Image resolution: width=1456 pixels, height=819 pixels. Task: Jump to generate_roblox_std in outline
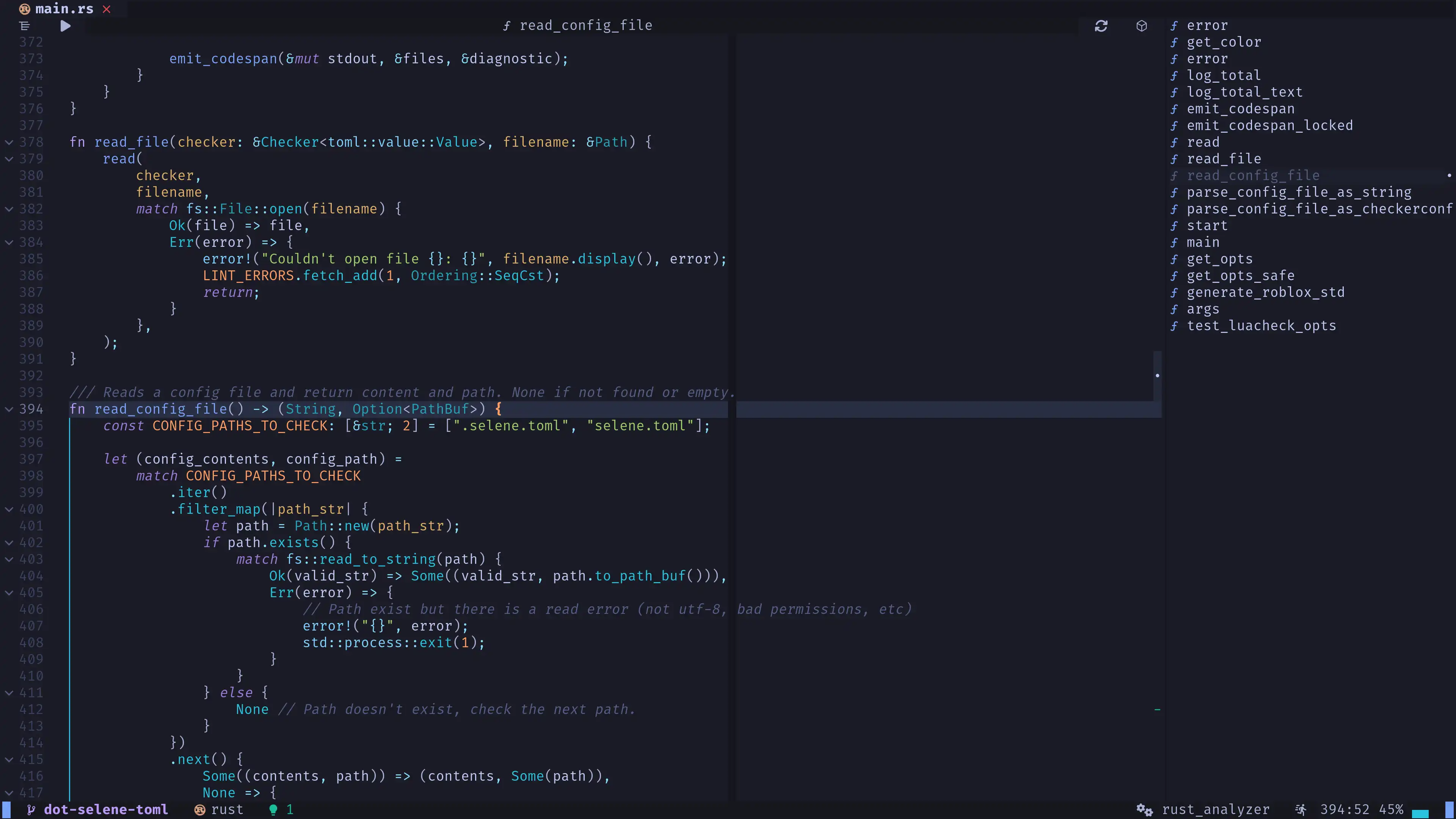pyautogui.click(x=1266, y=292)
